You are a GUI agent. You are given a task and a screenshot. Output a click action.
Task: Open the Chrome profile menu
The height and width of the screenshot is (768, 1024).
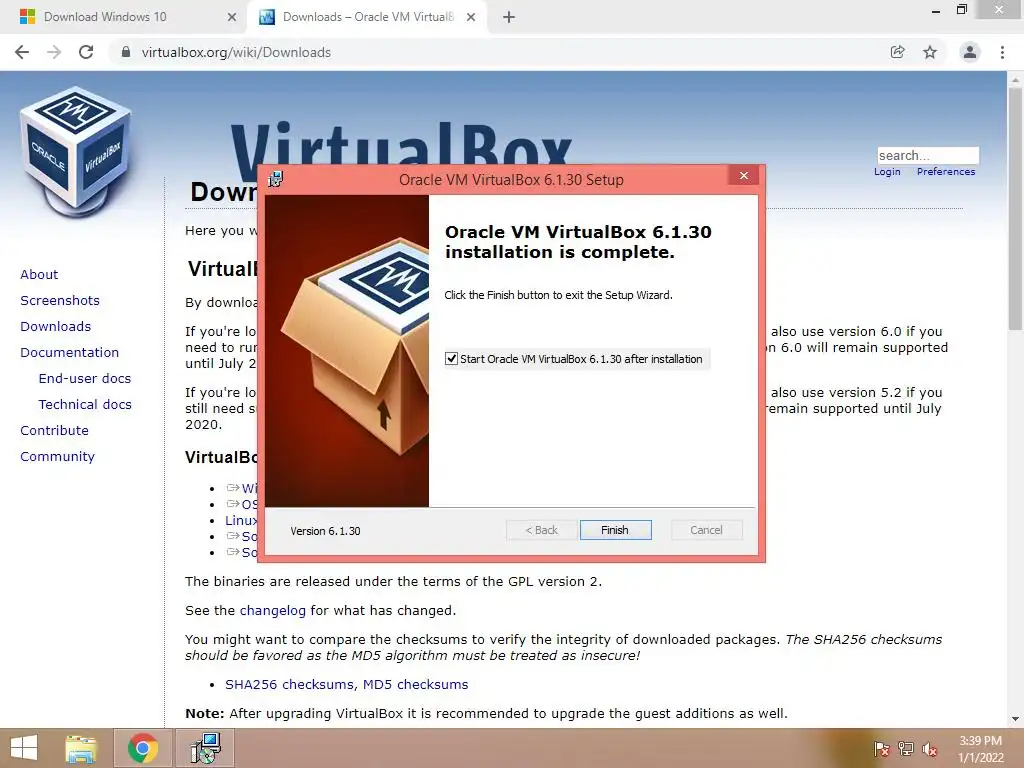pos(970,52)
